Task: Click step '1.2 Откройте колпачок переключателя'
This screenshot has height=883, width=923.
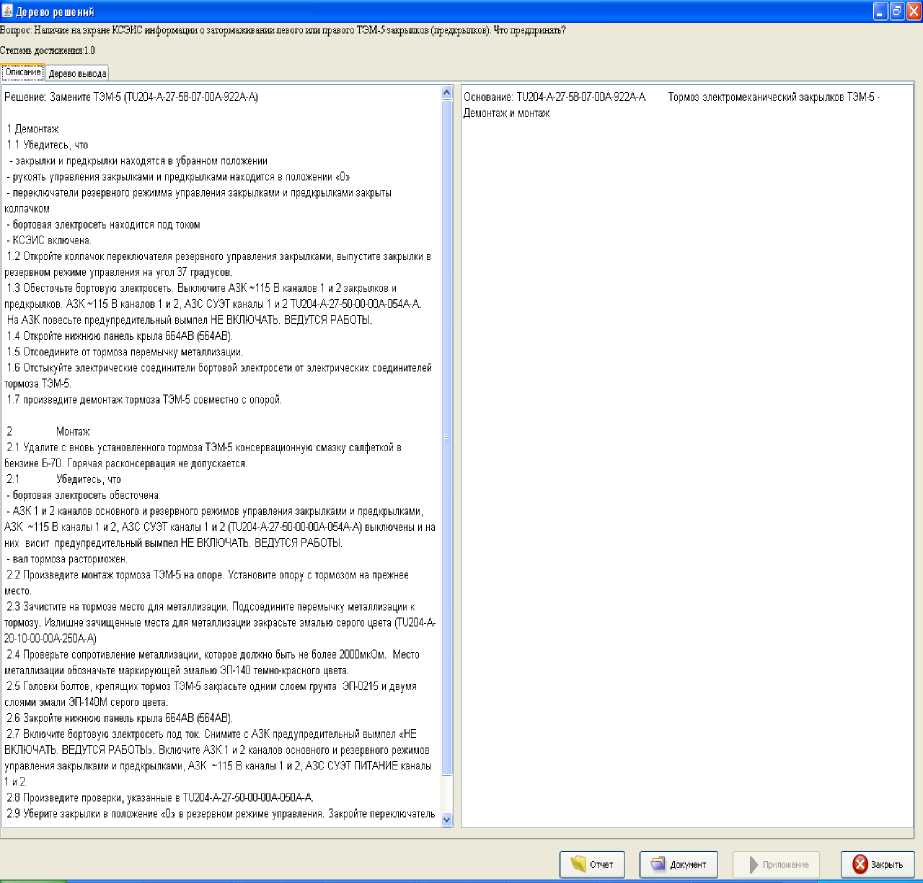Action: tap(218, 264)
